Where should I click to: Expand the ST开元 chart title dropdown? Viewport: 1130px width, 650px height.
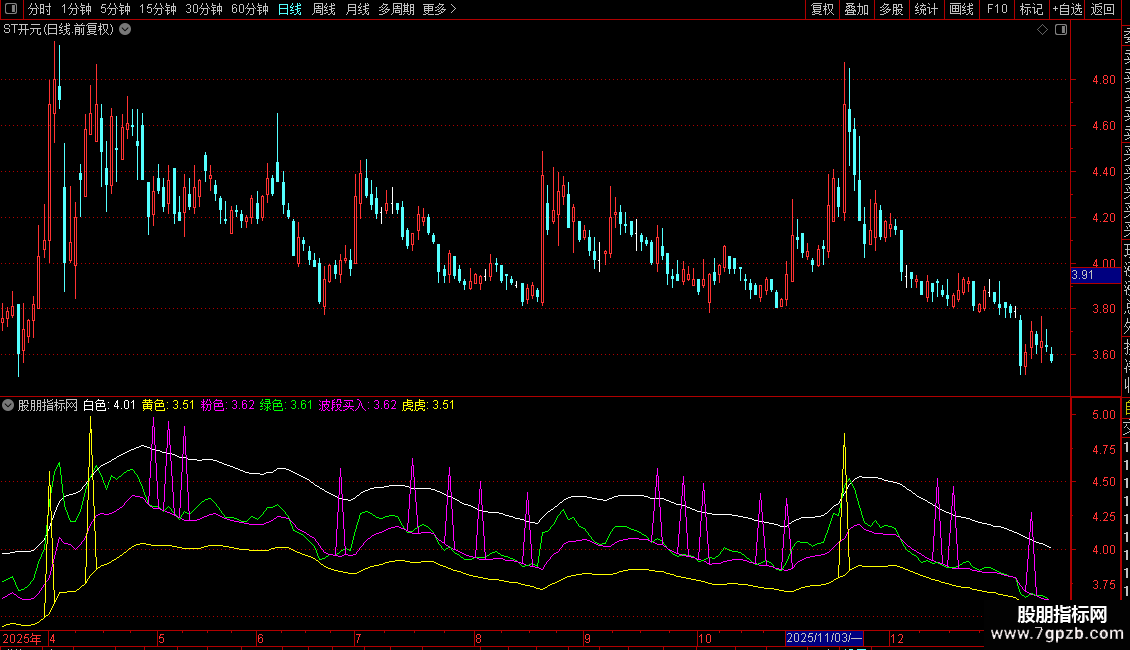pos(125,29)
